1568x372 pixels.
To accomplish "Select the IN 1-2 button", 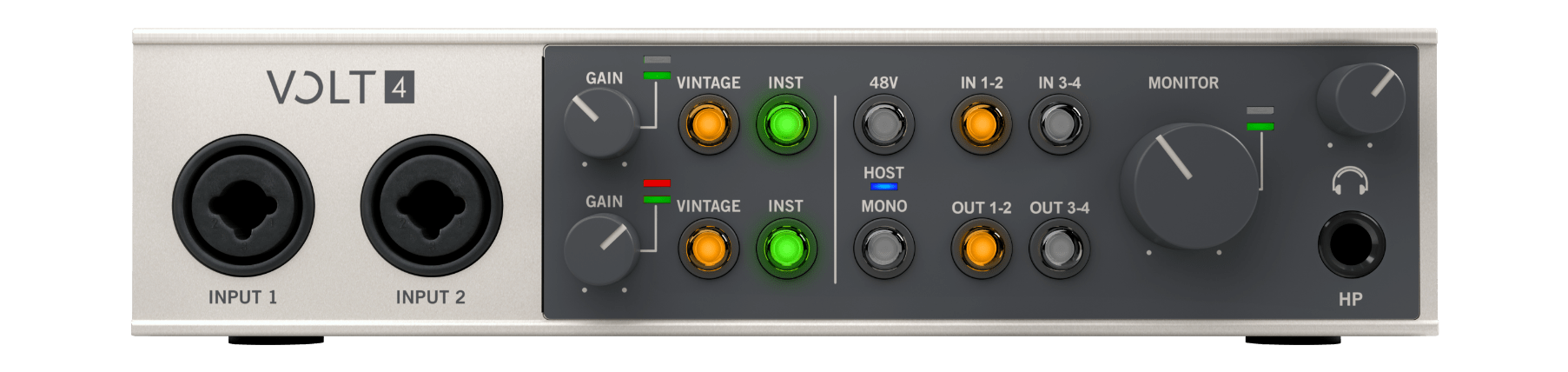I will [x=981, y=124].
